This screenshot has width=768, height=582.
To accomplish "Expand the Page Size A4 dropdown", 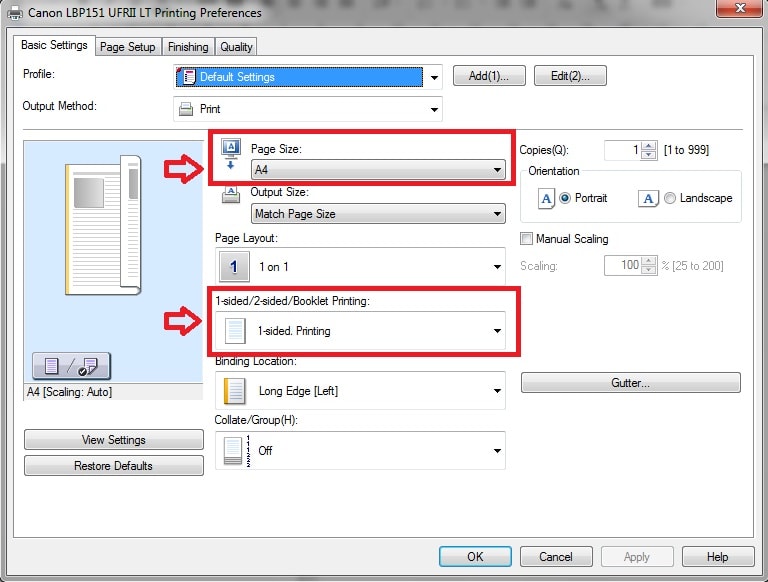I will coord(378,170).
